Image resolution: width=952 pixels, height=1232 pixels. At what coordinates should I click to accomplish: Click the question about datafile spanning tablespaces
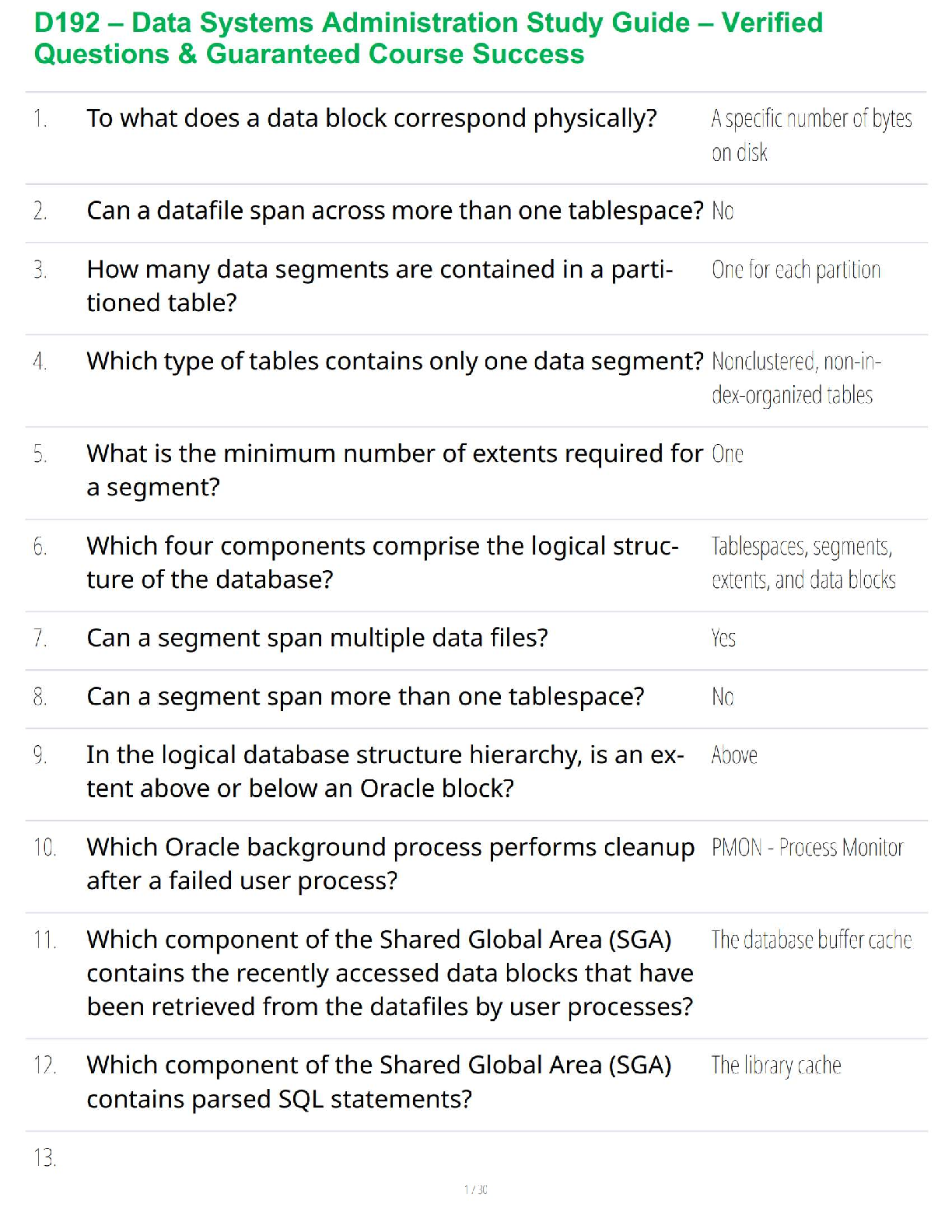[394, 211]
